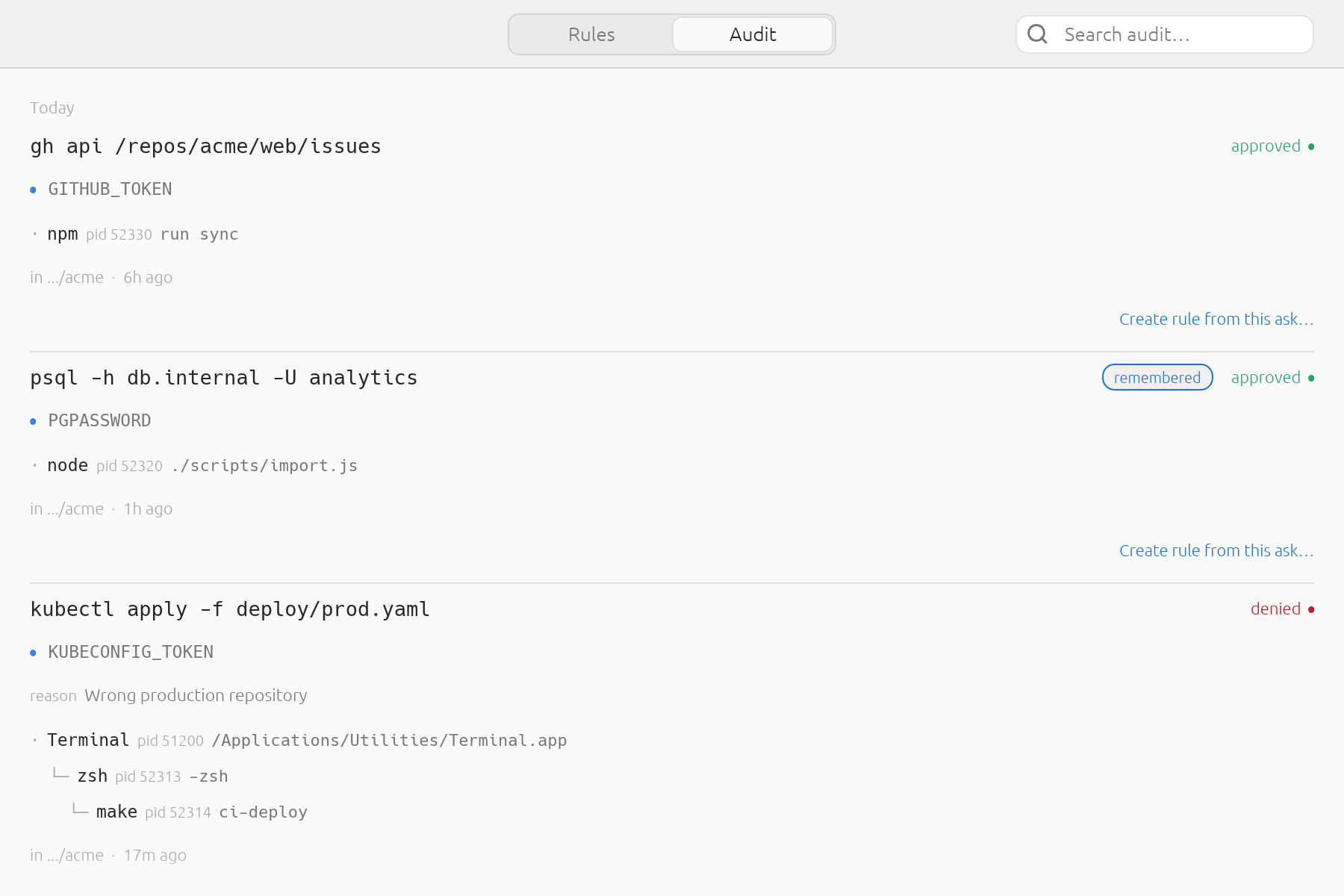The image size is (1344, 896).
Task: Select the kubectl apply -f deploy/prod.yaml command
Action: point(230,609)
